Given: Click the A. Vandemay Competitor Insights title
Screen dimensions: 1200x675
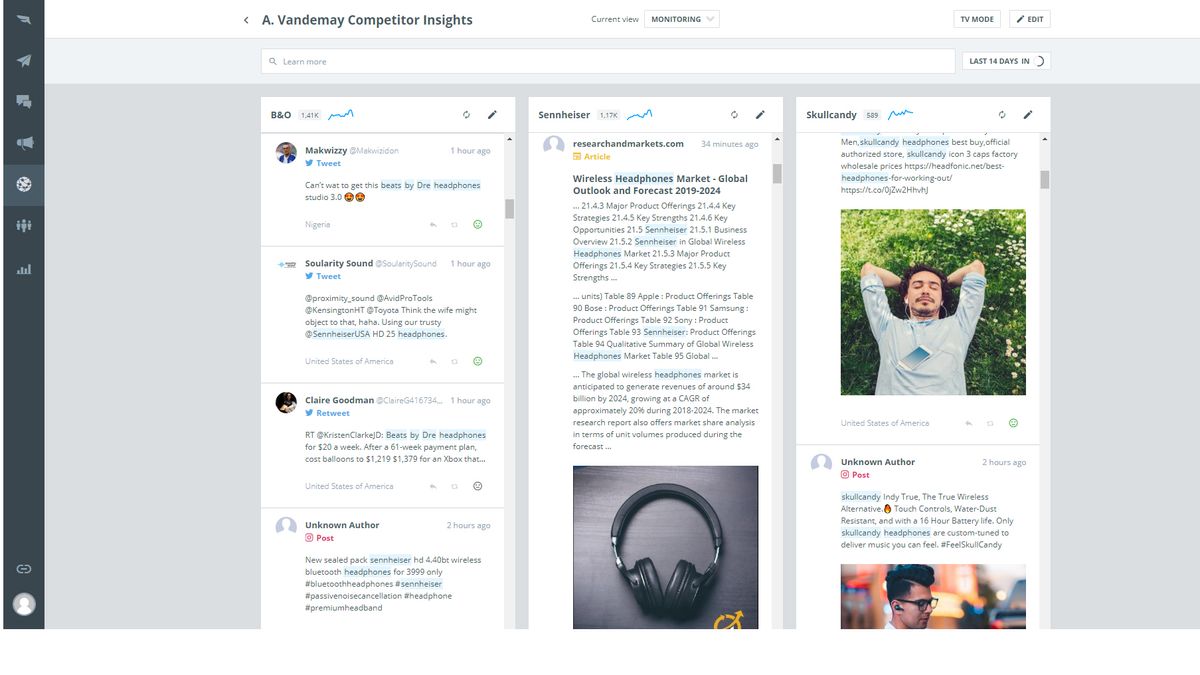Looking at the screenshot, I should click(367, 20).
